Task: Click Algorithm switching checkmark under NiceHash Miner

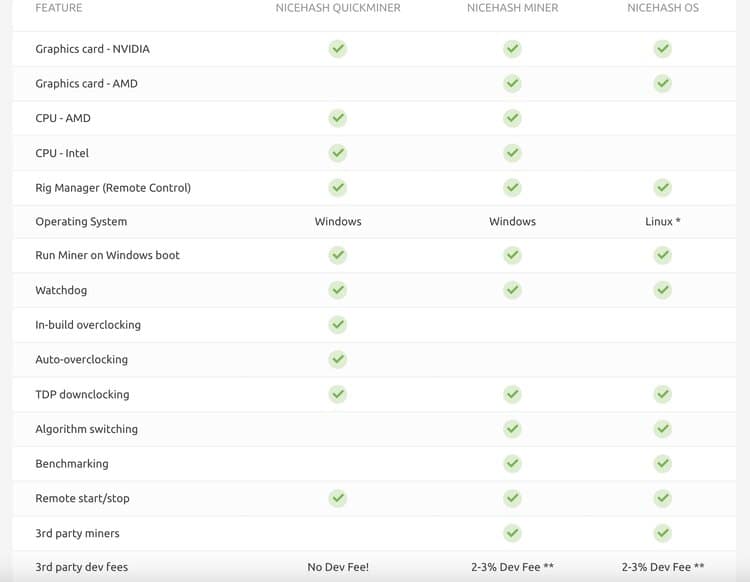Action: point(512,429)
